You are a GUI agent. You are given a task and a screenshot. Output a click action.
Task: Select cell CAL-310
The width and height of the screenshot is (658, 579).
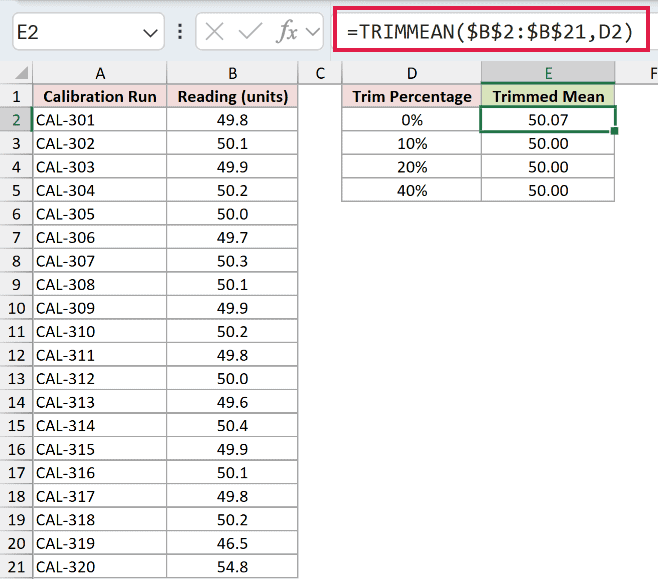click(100, 331)
